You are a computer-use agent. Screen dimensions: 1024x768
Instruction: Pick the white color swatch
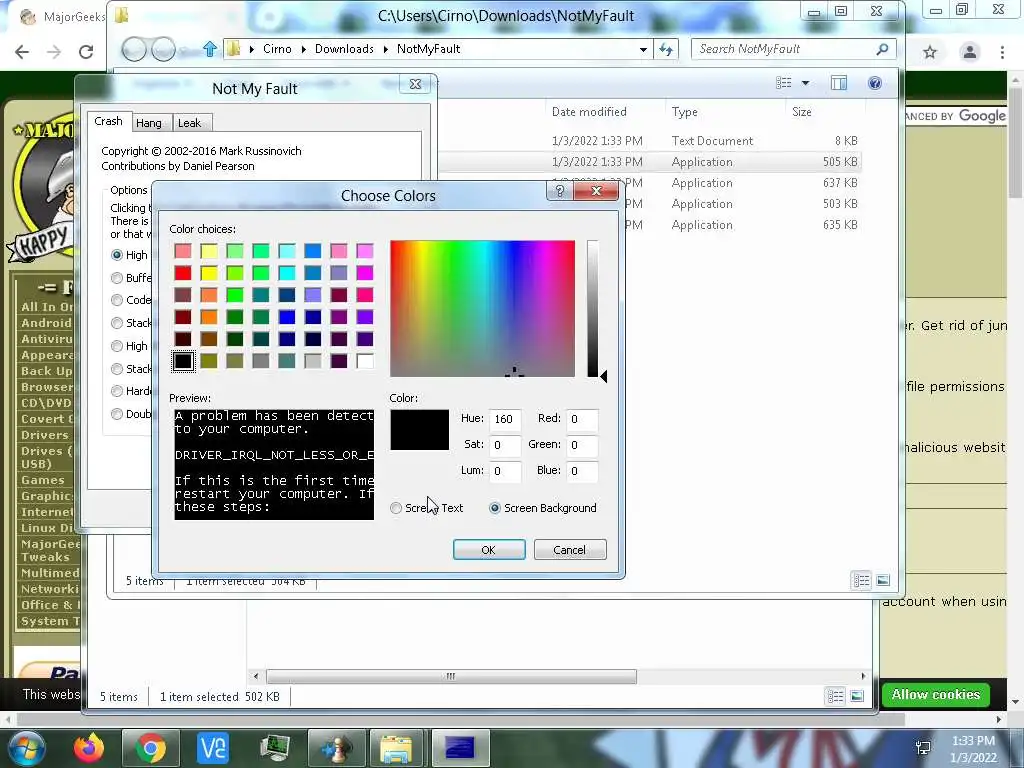[x=365, y=361]
